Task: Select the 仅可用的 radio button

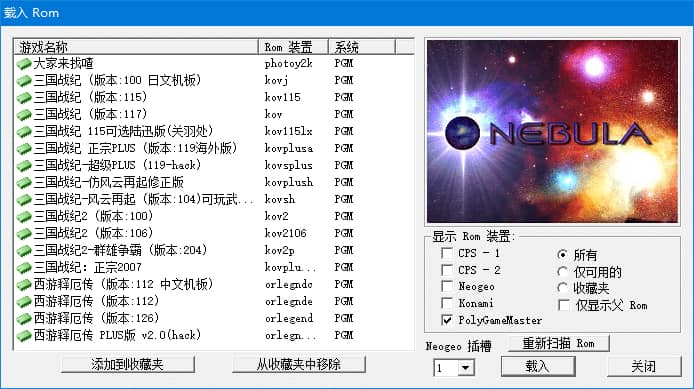Action: tap(563, 271)
